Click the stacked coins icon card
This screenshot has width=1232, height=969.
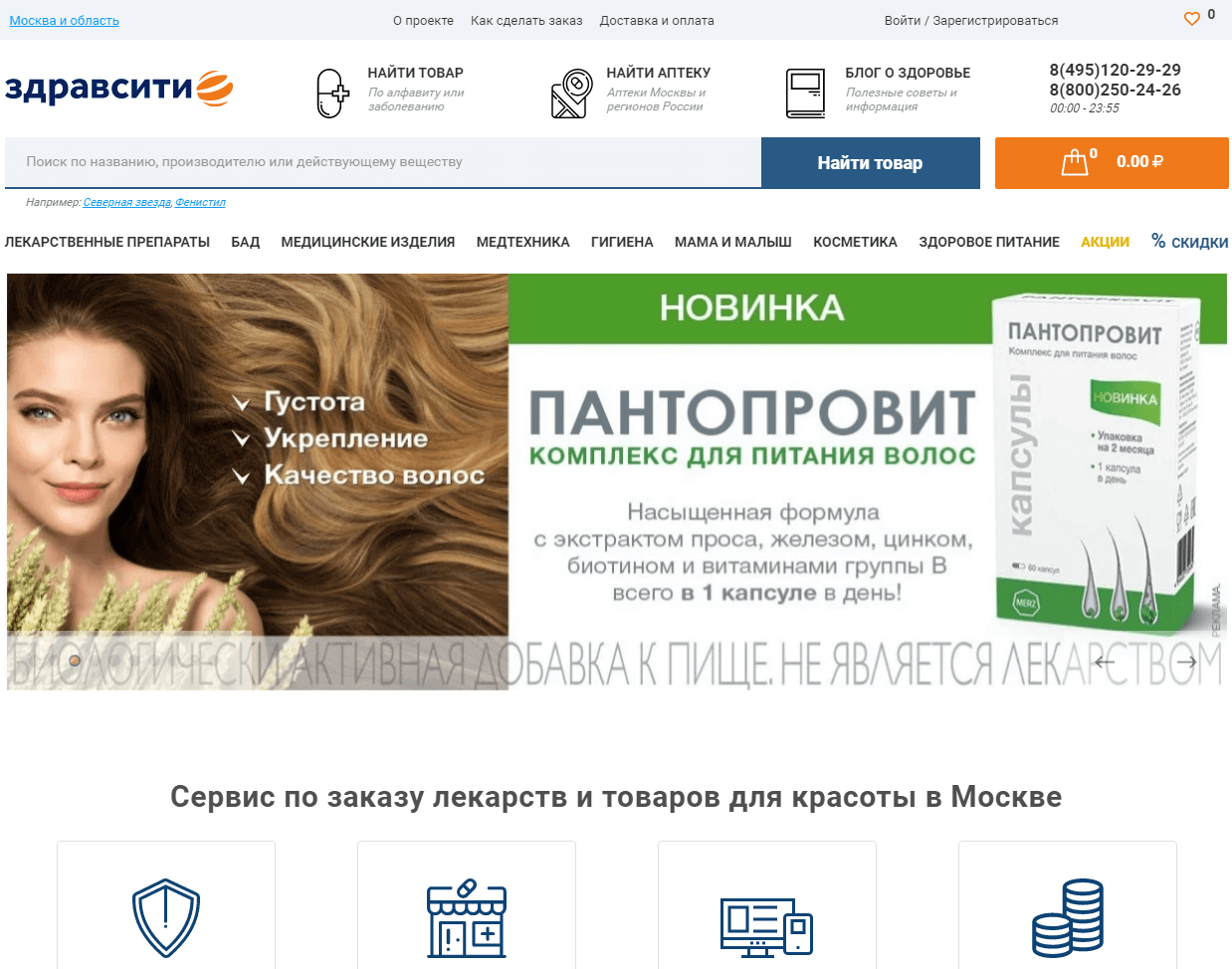1068,904
